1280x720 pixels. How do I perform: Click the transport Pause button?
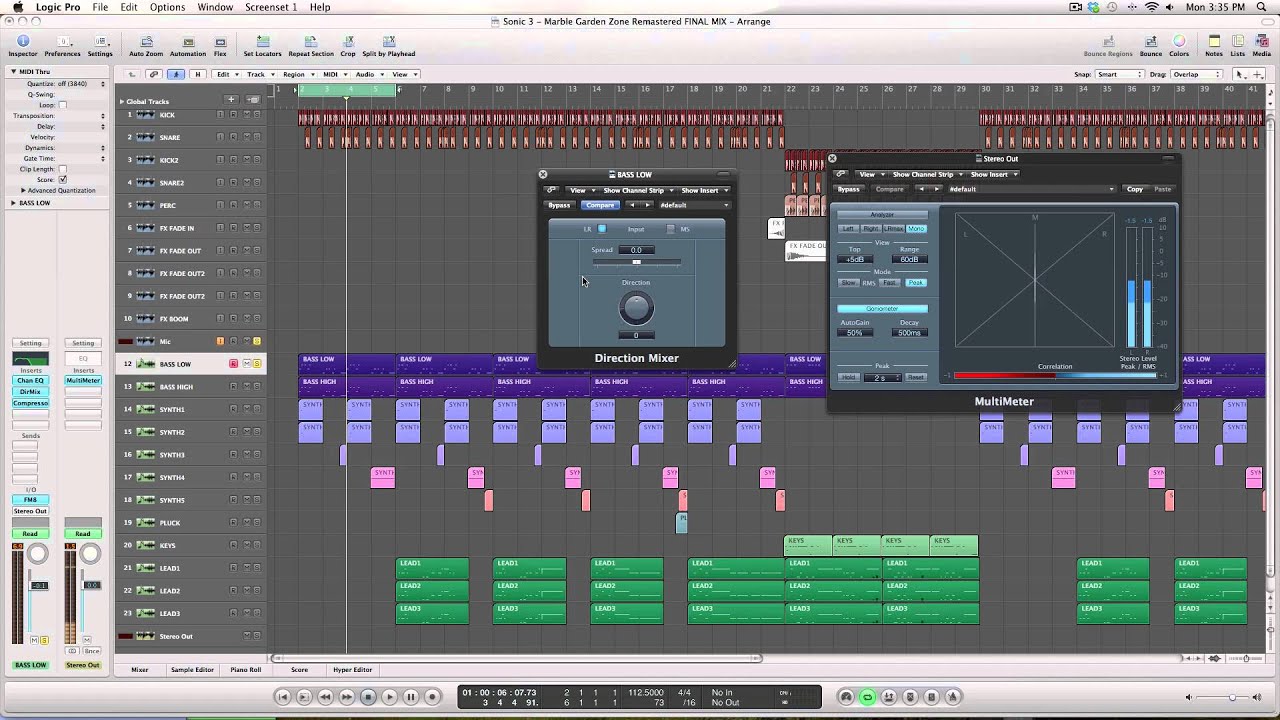pos(411,697)
